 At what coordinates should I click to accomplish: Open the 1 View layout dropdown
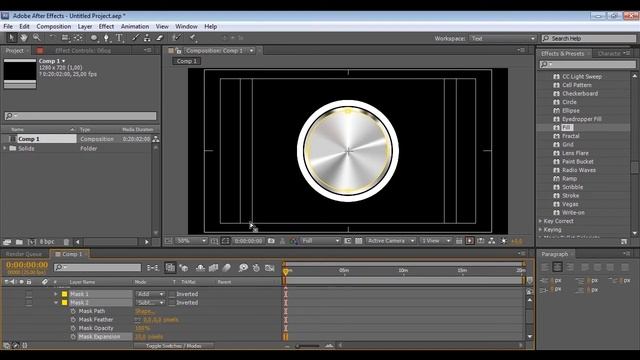[436, 241]
